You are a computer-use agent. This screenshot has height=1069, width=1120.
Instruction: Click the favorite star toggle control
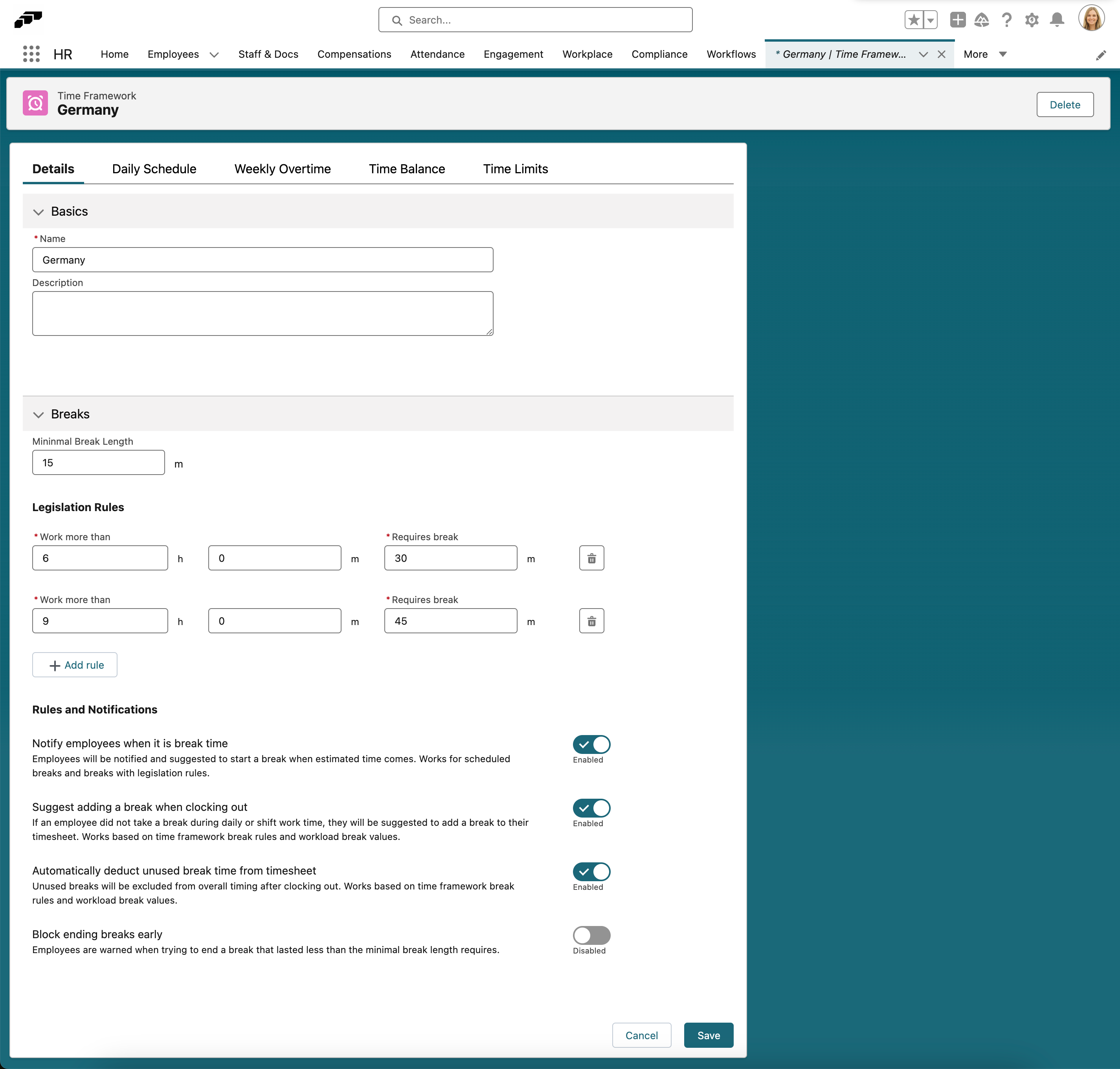[914, 19]
